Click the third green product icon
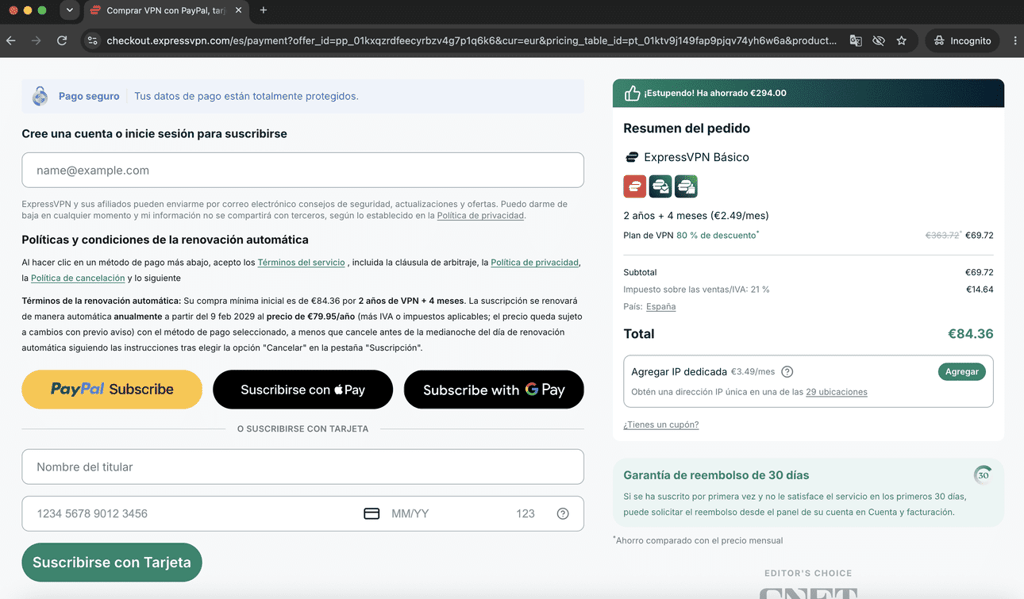Image resolution: width=1024 pixels, height=599 pixels. click(686, 186)
